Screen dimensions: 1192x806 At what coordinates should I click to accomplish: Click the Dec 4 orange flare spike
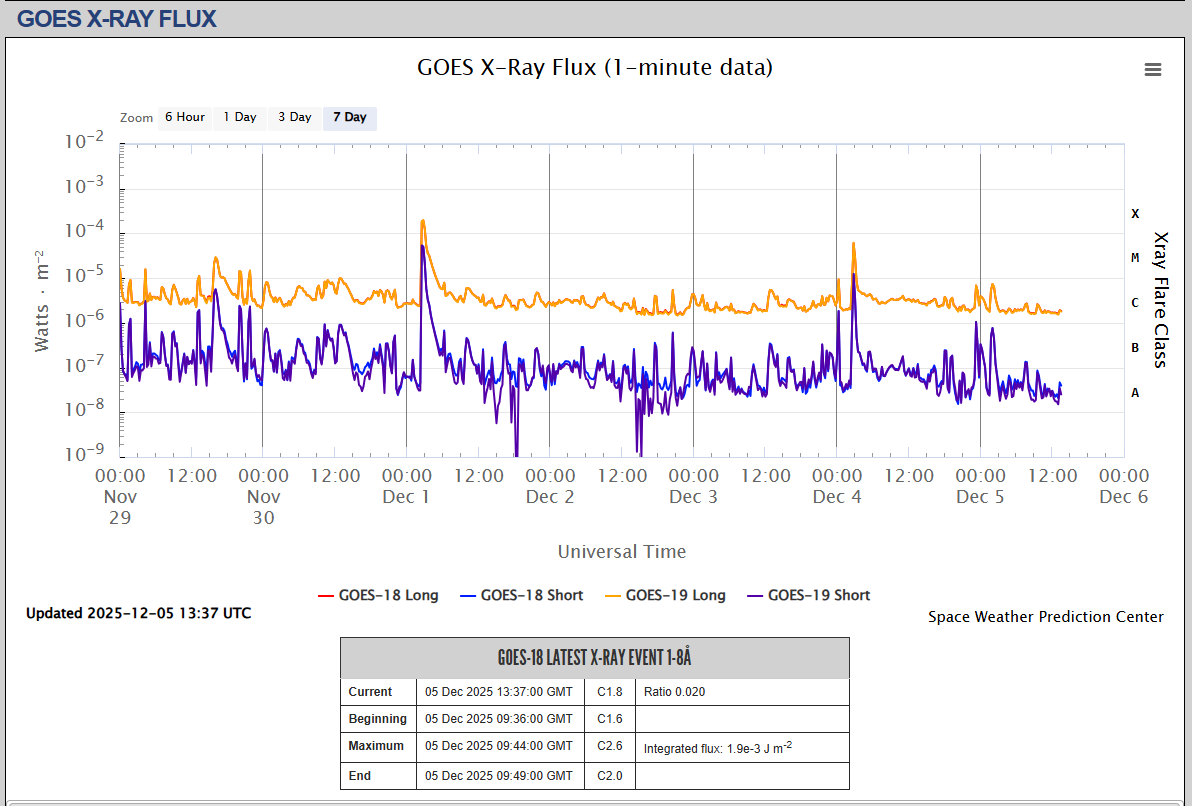pos(853,245)
